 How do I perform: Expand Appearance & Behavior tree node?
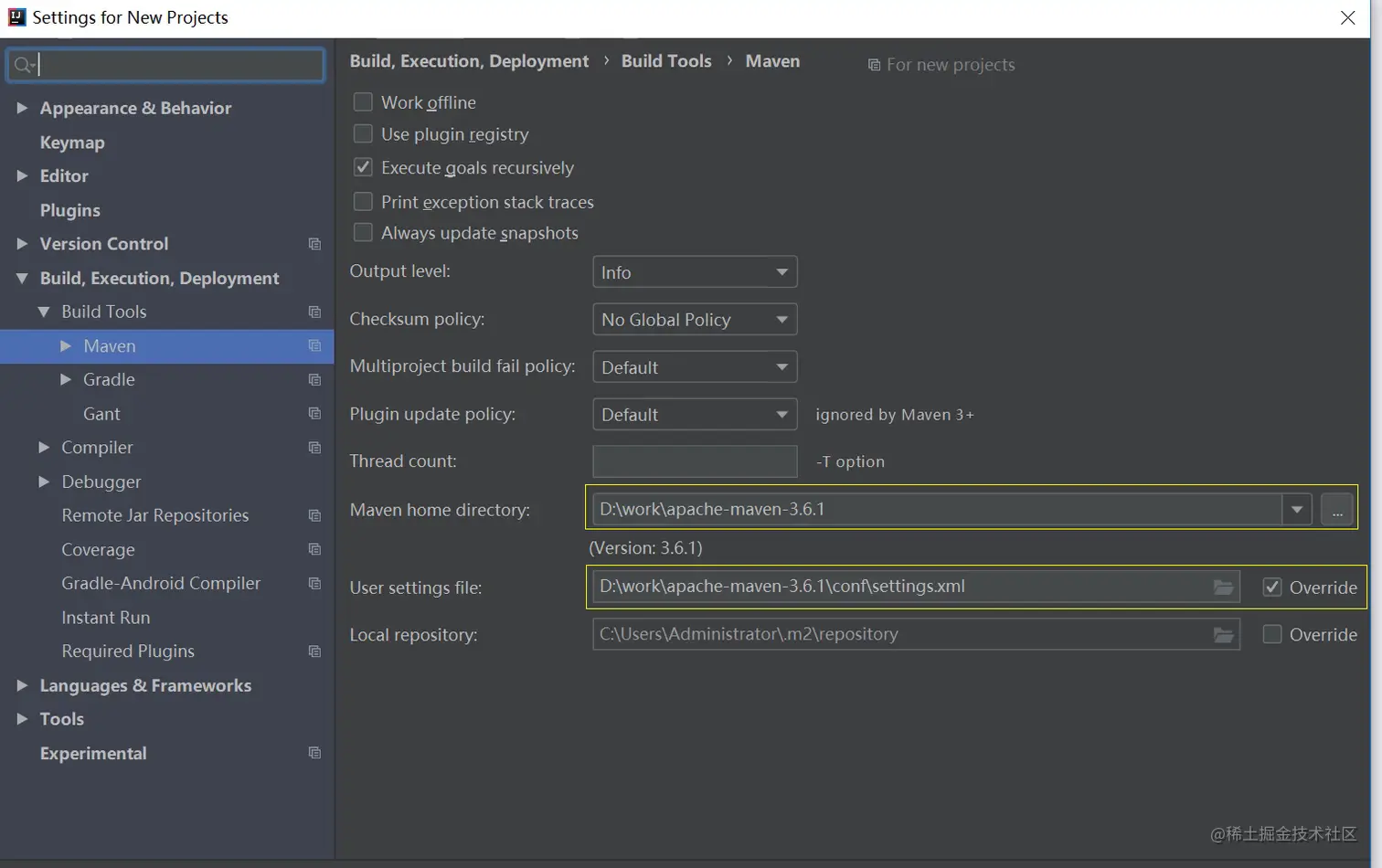22,108
